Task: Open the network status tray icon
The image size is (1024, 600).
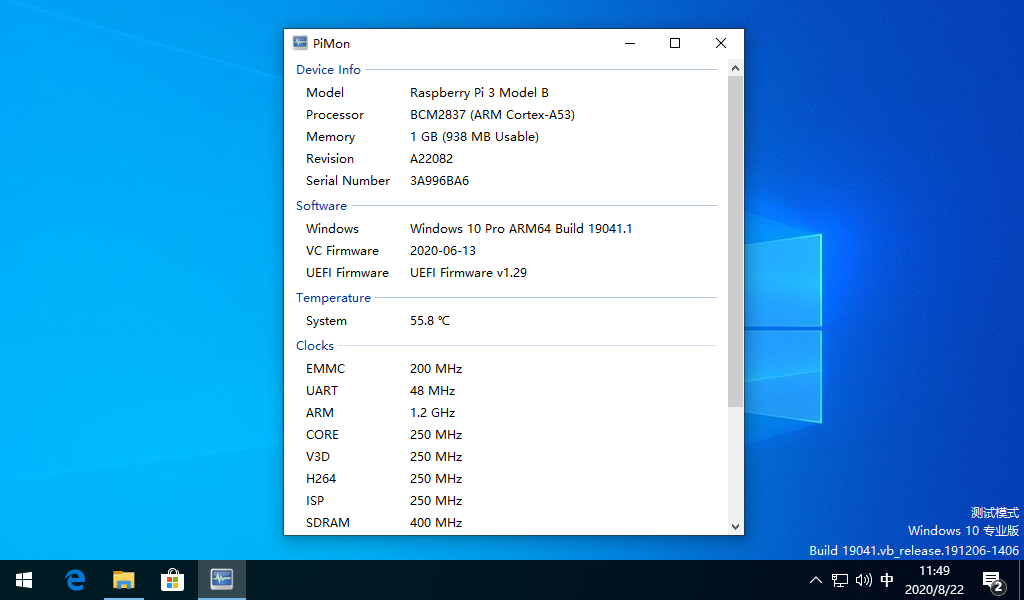Action: tap(840, 580)
